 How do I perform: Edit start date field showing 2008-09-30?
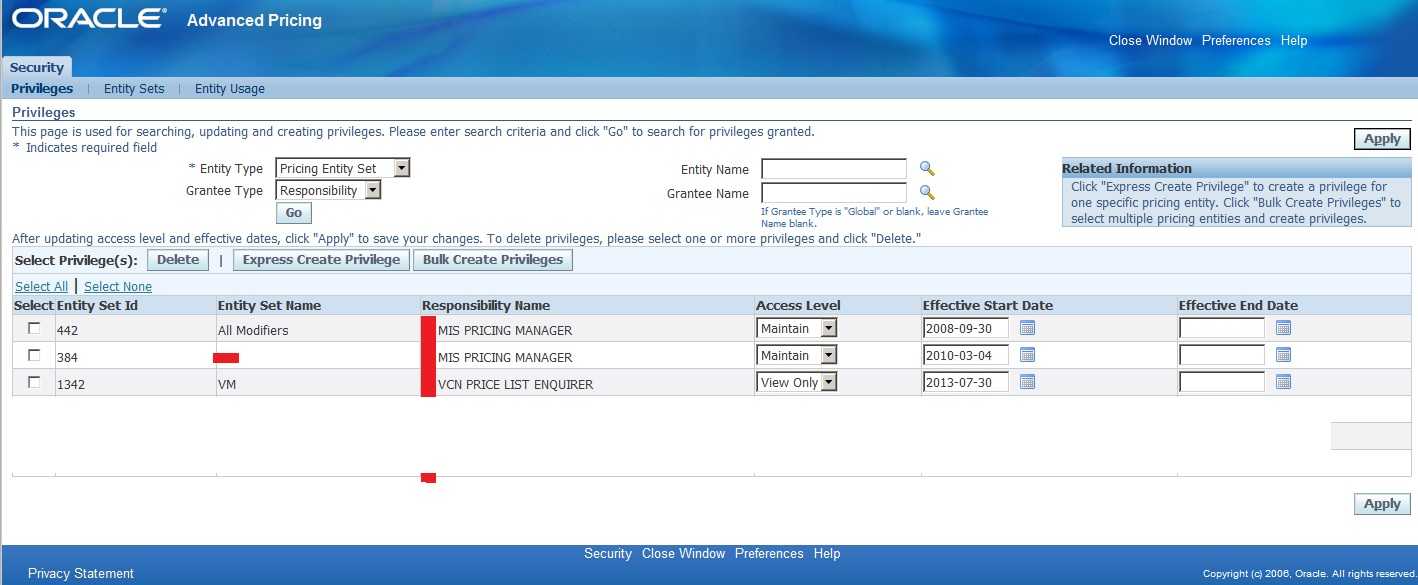pyautogui.click(x=966, y=328)
